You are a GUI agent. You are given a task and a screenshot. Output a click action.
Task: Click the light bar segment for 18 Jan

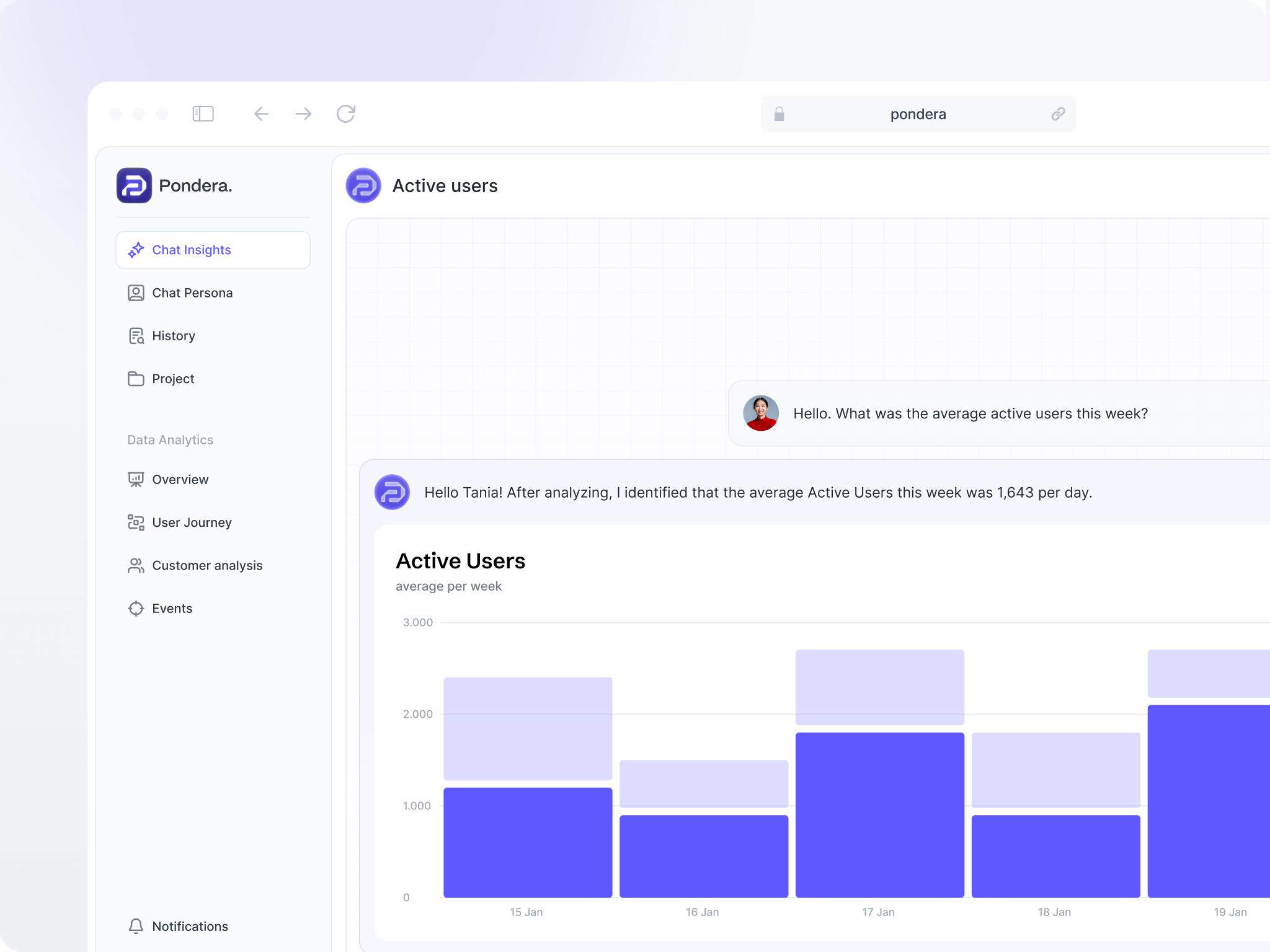(x=1056, y=770)
